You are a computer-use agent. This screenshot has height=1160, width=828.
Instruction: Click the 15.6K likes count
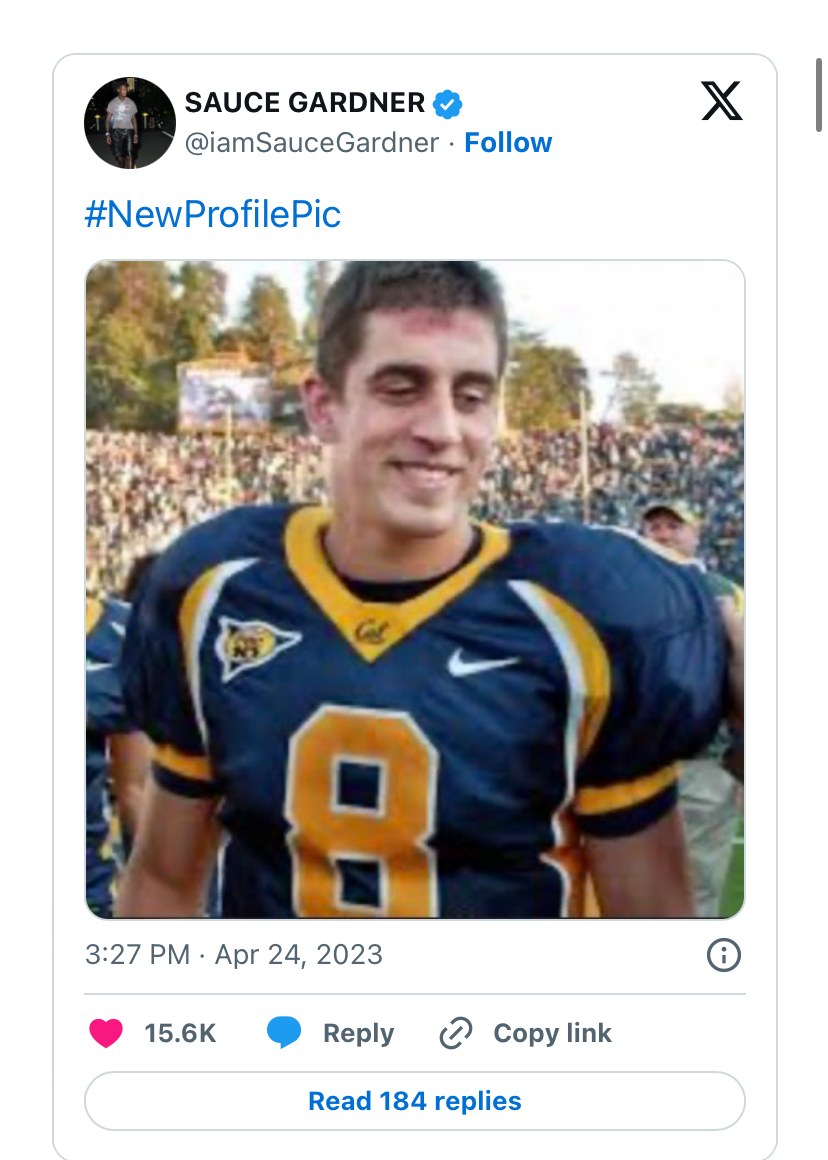180,1033
